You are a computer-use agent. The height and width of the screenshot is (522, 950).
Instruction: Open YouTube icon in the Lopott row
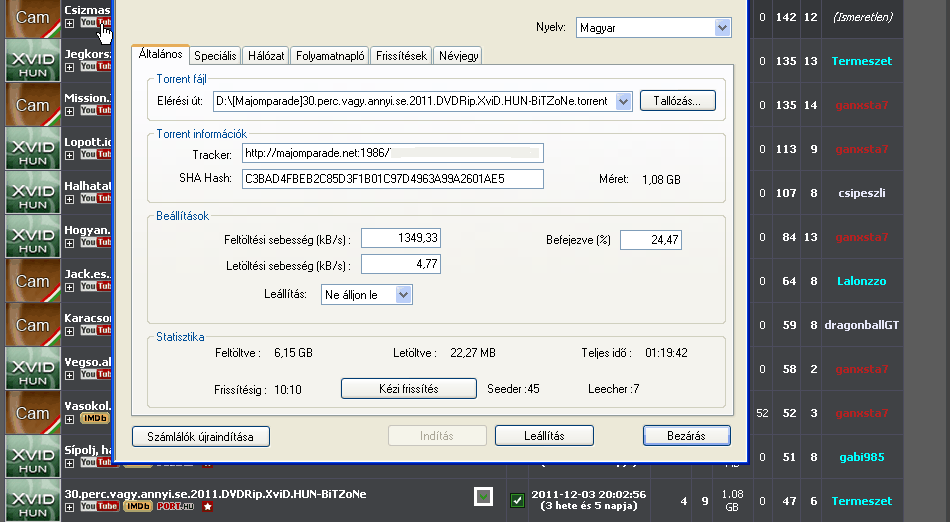pyautogui.click(x=96, y=154)
